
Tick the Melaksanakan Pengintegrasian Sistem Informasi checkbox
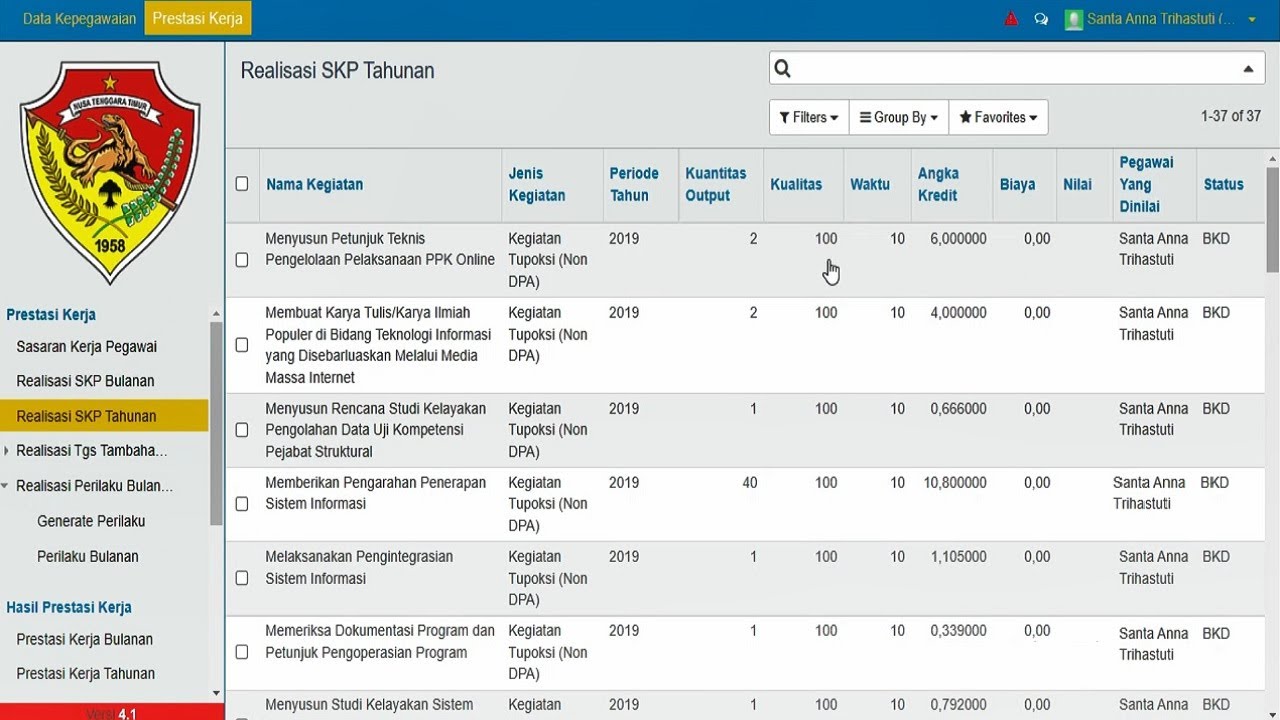tap(242, 578)
